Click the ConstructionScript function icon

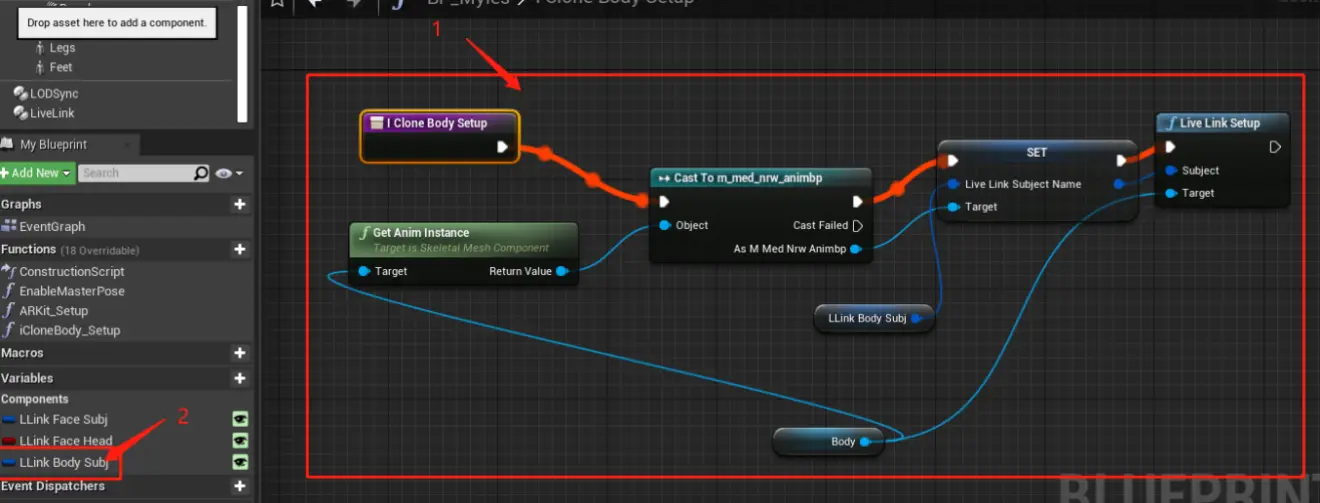[11, 271]
